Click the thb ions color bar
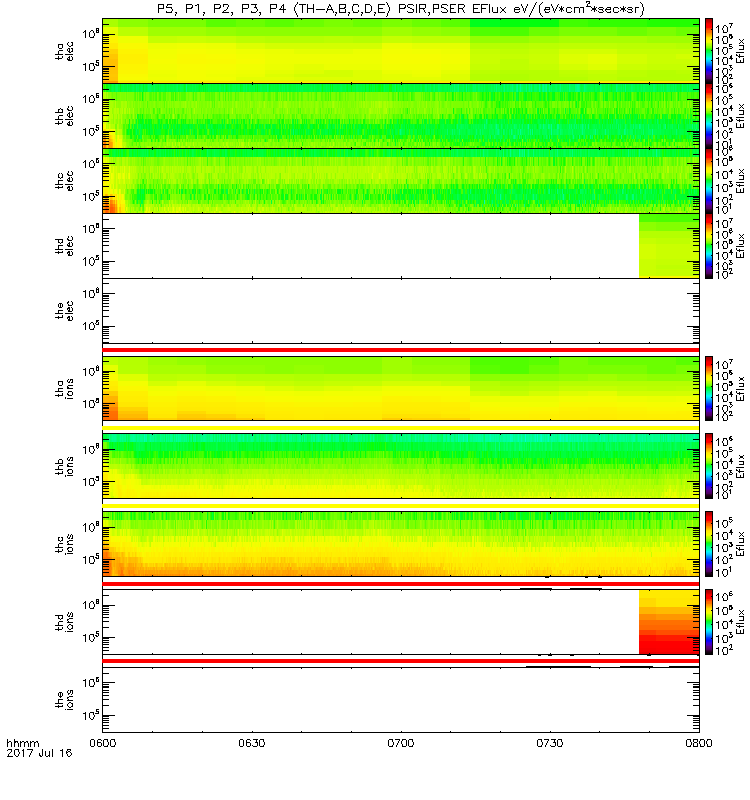 (709, 466)
